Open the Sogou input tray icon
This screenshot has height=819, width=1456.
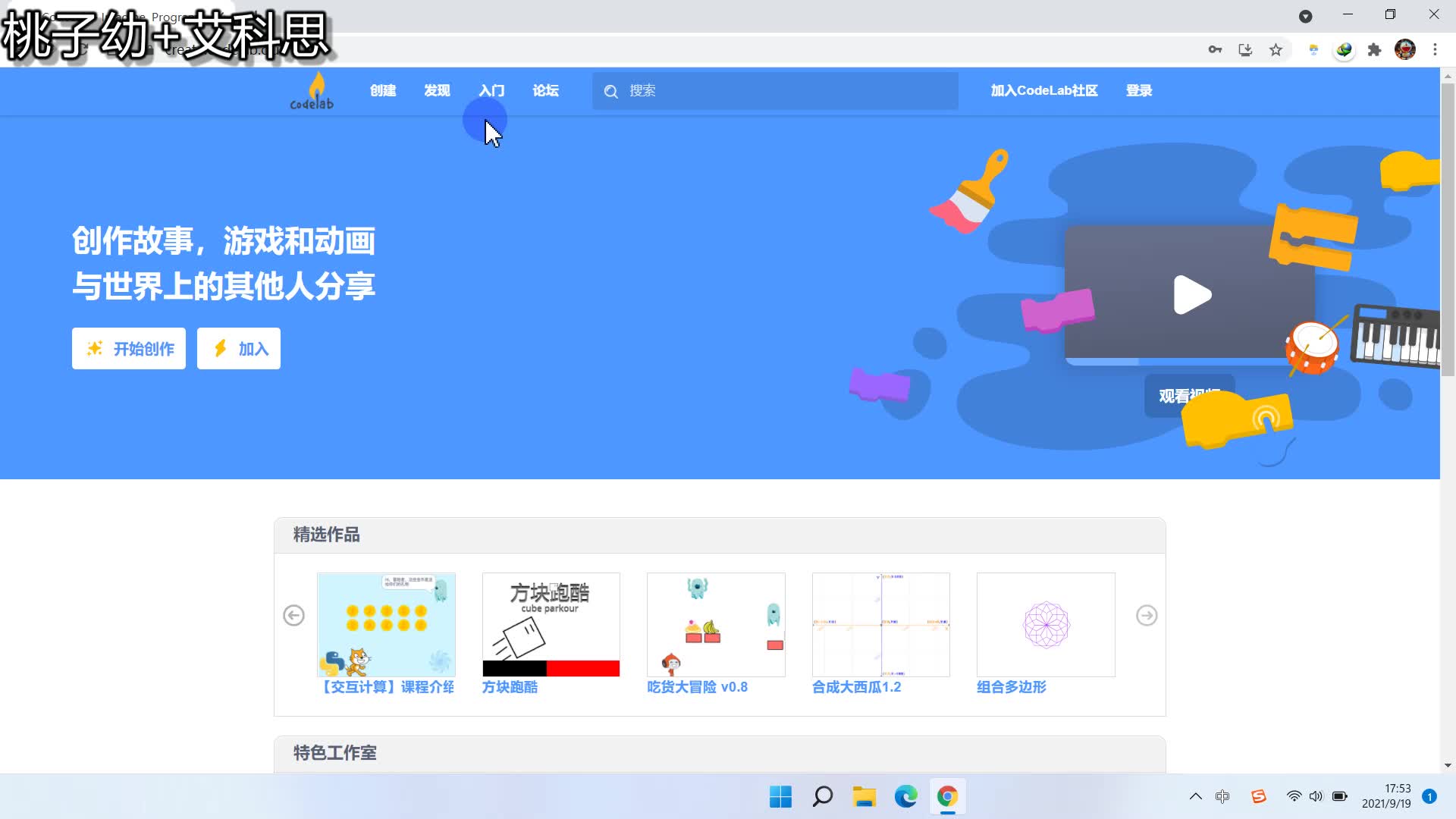pos(1259,796)
